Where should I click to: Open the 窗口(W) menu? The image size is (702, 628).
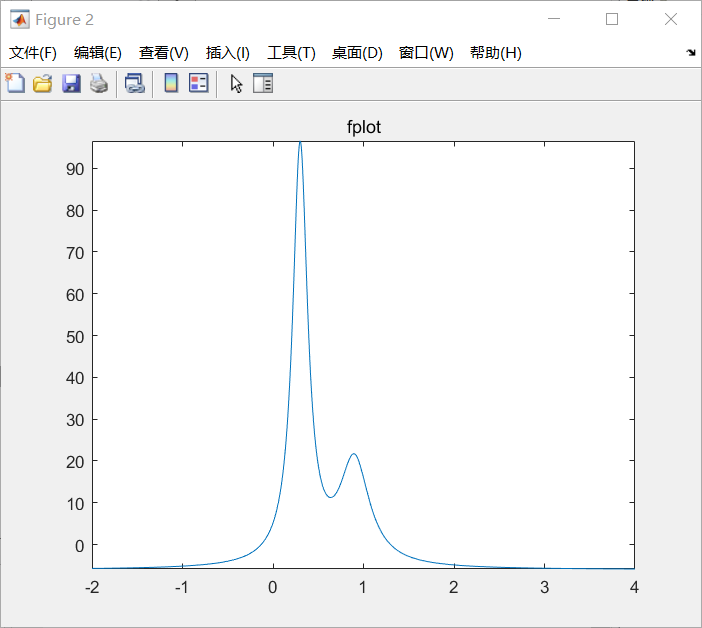pyautogui.click(x=426, y=53)
